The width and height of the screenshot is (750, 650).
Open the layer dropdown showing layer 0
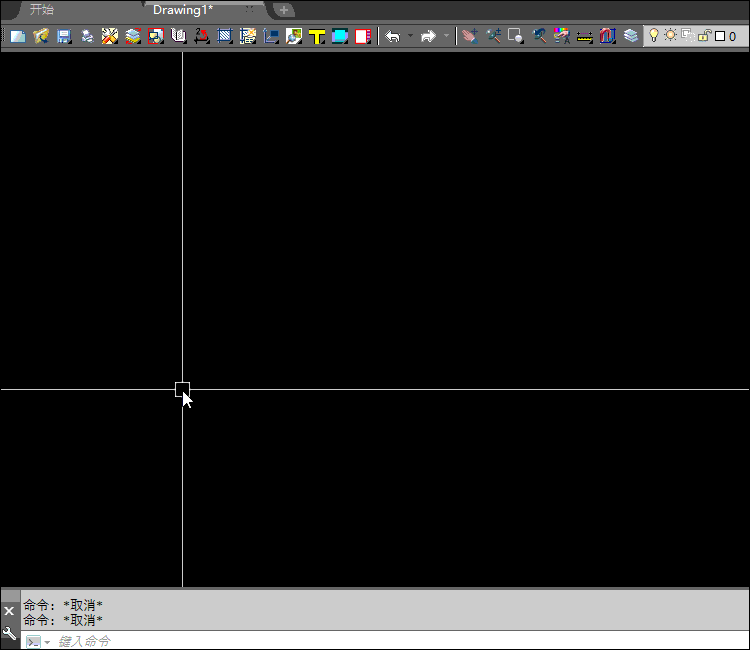tap(696, 36)
